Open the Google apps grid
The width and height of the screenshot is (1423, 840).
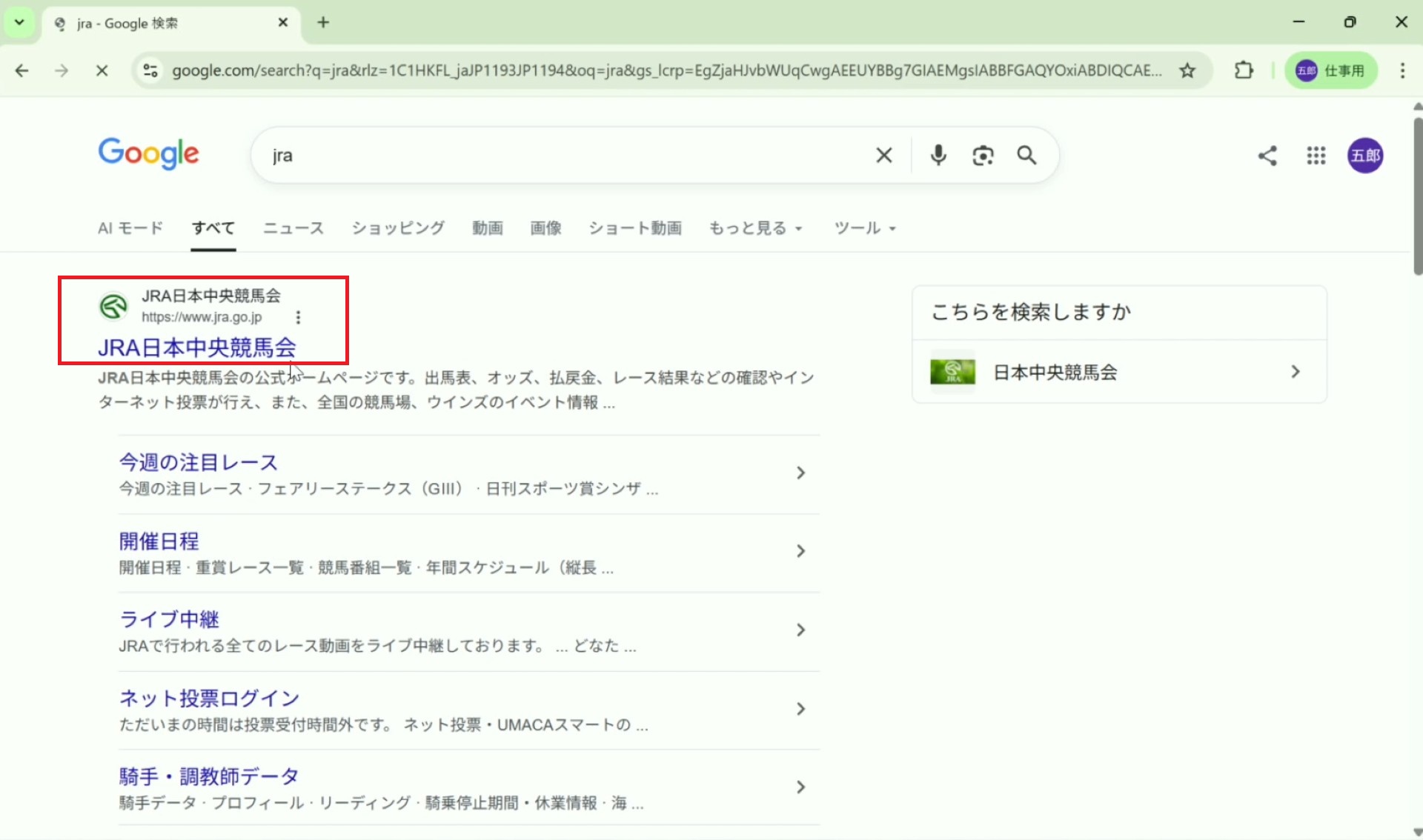click(x=1316, y=156)
